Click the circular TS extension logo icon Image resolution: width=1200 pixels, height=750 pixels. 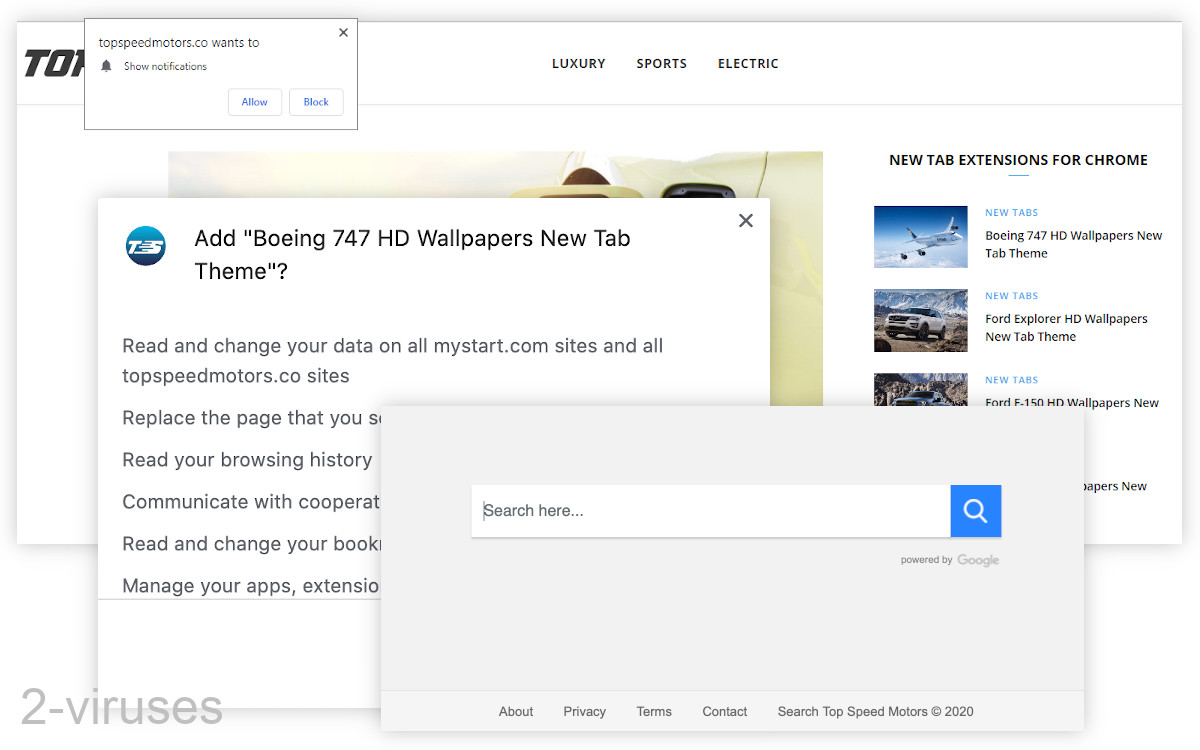point(146,246)
